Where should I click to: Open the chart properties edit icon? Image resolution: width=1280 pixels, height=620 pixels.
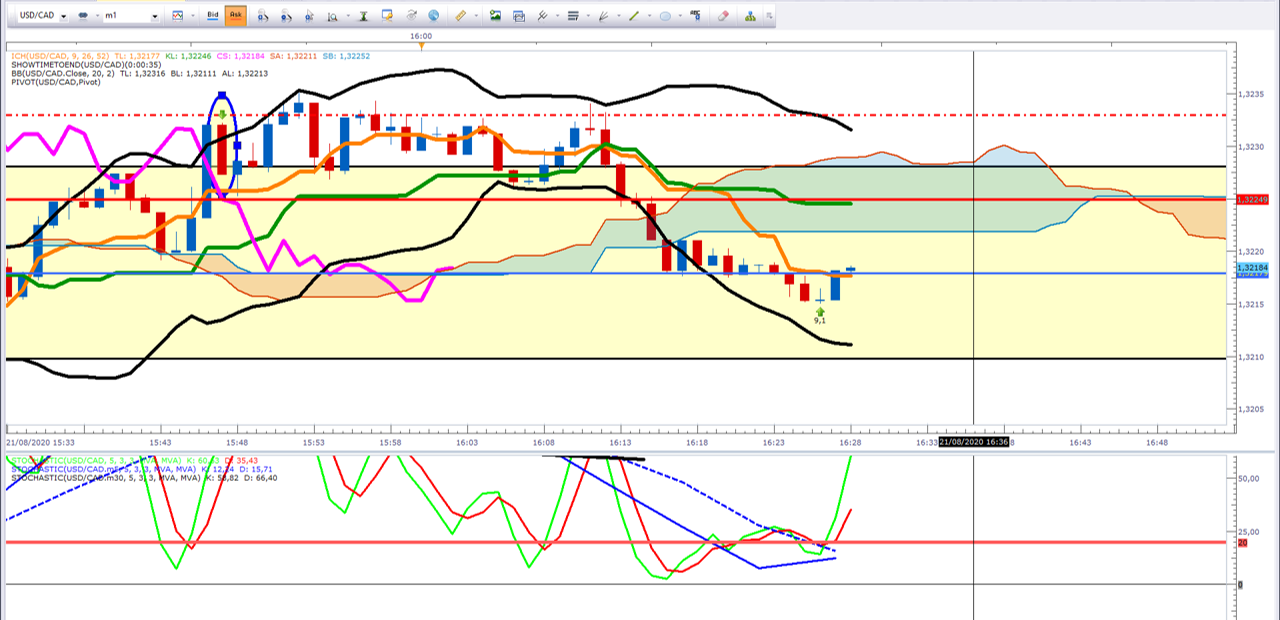387,16
